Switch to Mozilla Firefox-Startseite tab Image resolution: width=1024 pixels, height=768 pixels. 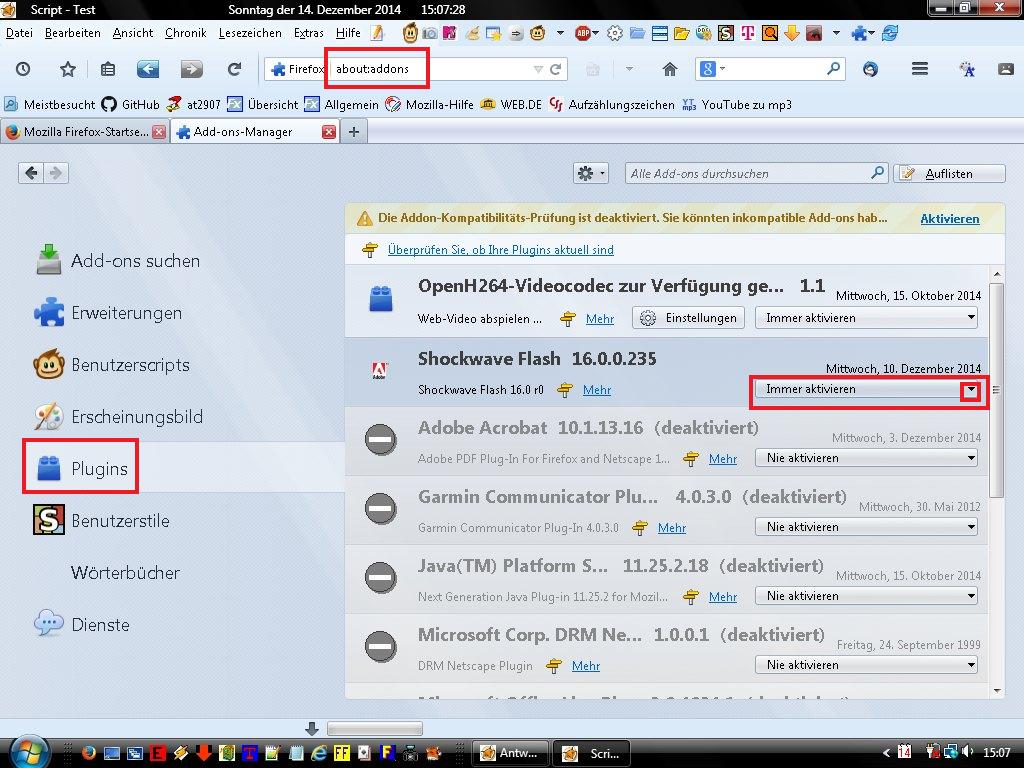[85, 132]
